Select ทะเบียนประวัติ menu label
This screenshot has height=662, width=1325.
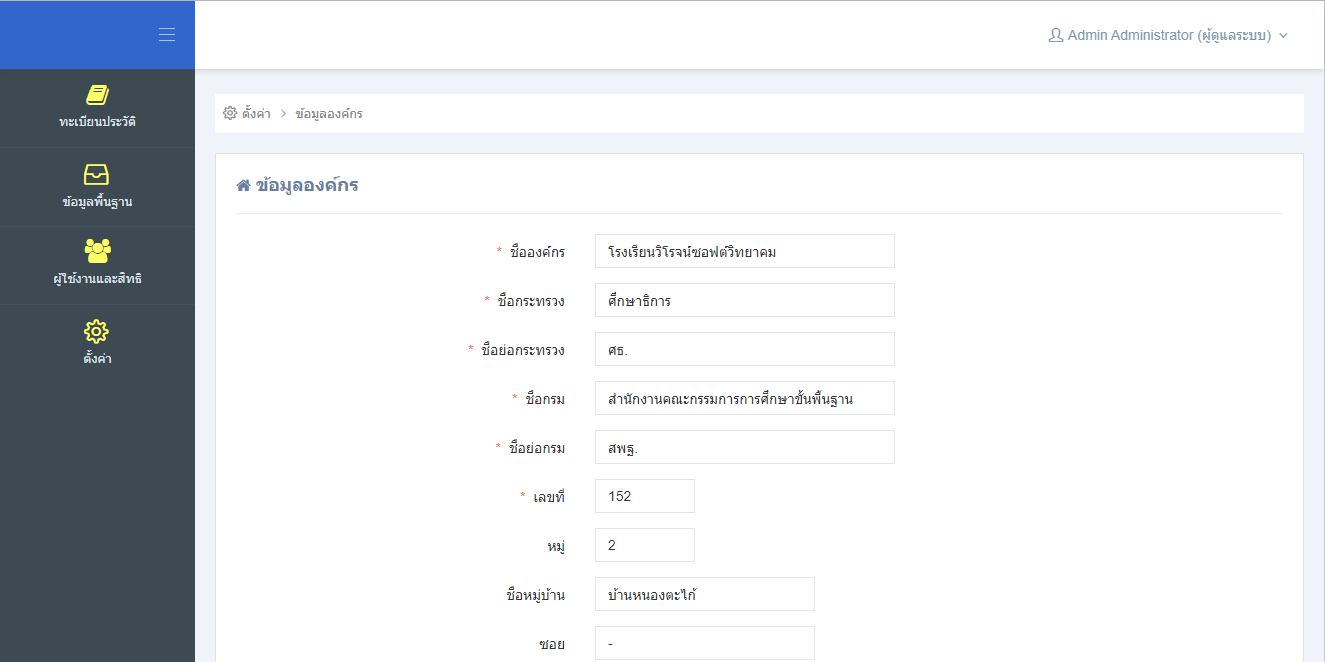point(97,122)
